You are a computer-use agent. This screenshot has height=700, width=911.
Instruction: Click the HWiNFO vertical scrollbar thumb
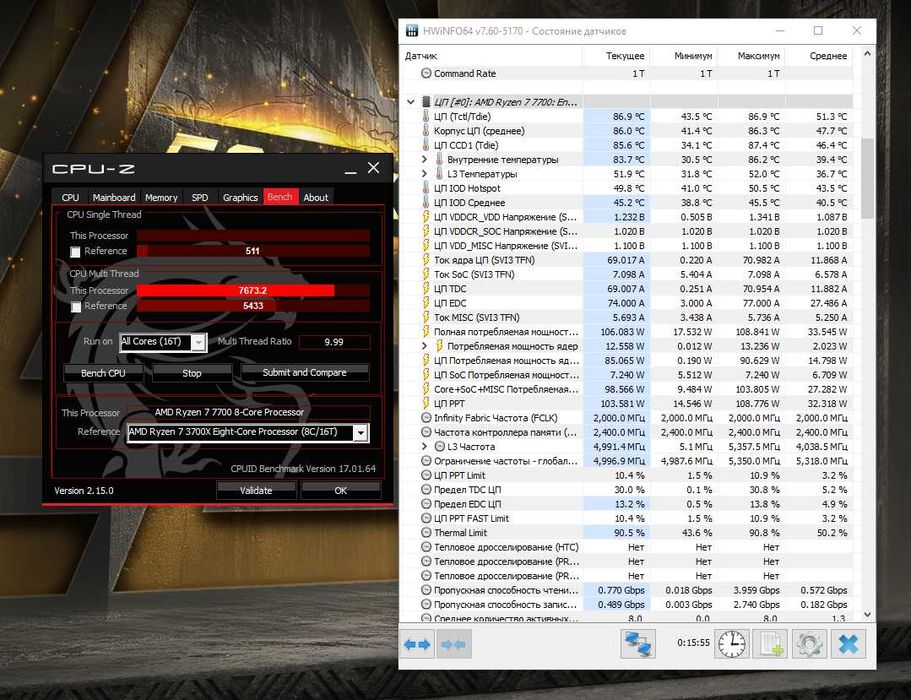pyautogui.click(x=867, y=178)
